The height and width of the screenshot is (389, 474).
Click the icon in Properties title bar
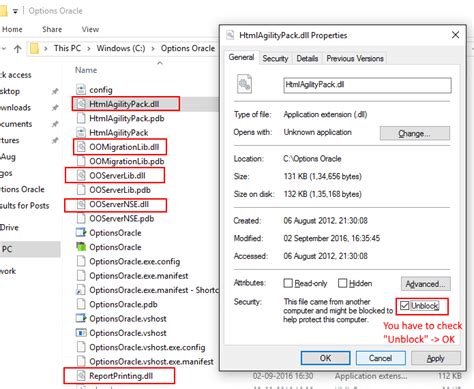click(x=230, y=35)
